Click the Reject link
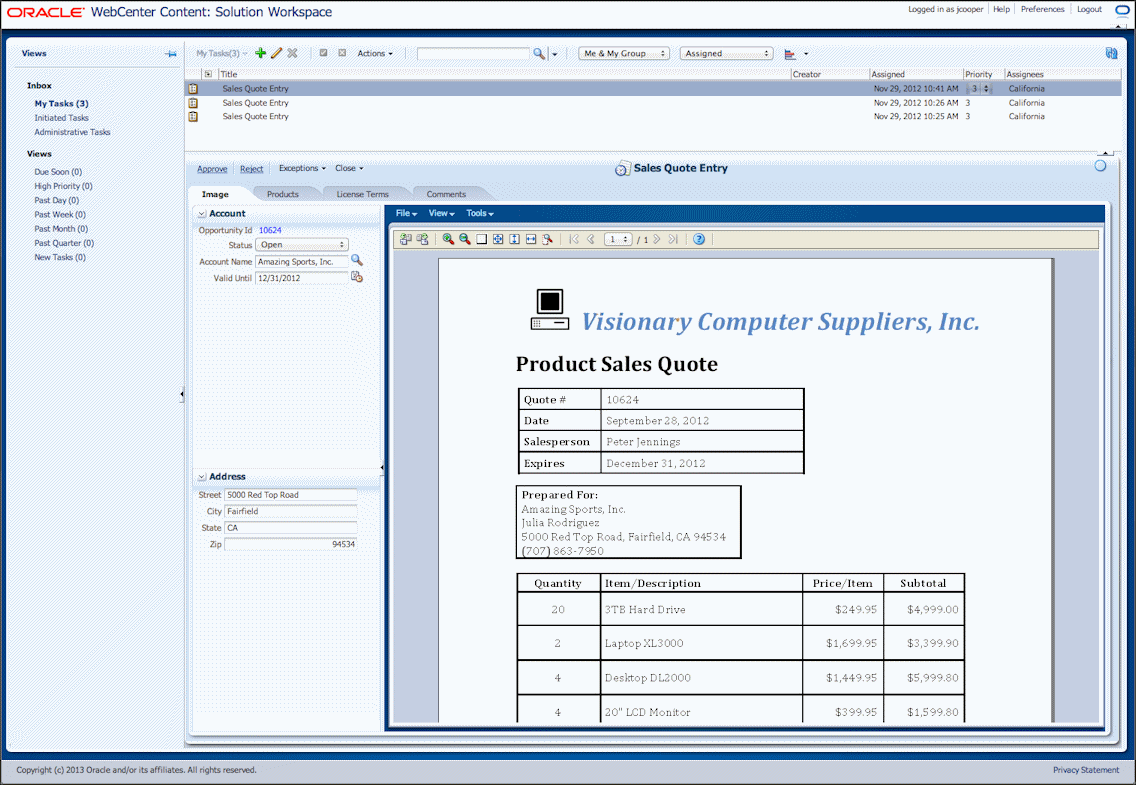This screenshot has height=785, width=1136. (251, 169)
